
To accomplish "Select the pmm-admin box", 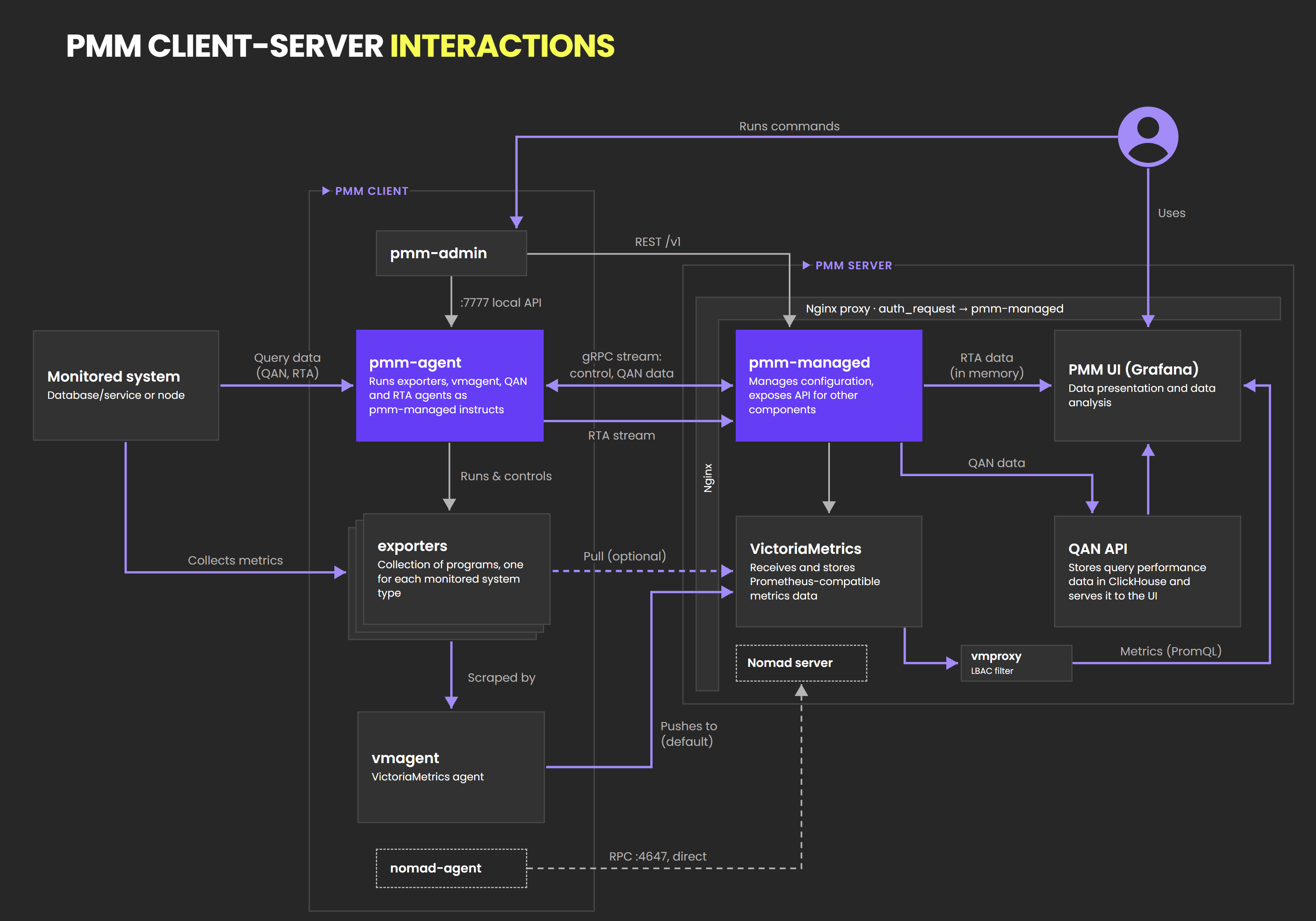I will tap(451, 253).
